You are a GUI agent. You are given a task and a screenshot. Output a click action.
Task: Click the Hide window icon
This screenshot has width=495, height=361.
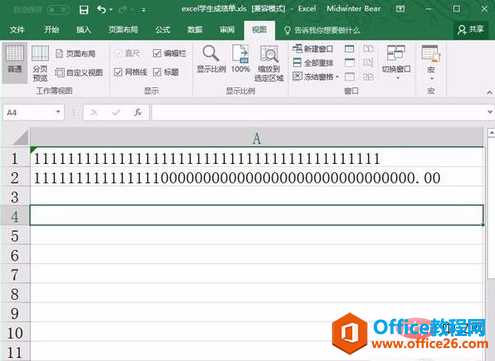(349, 63)
